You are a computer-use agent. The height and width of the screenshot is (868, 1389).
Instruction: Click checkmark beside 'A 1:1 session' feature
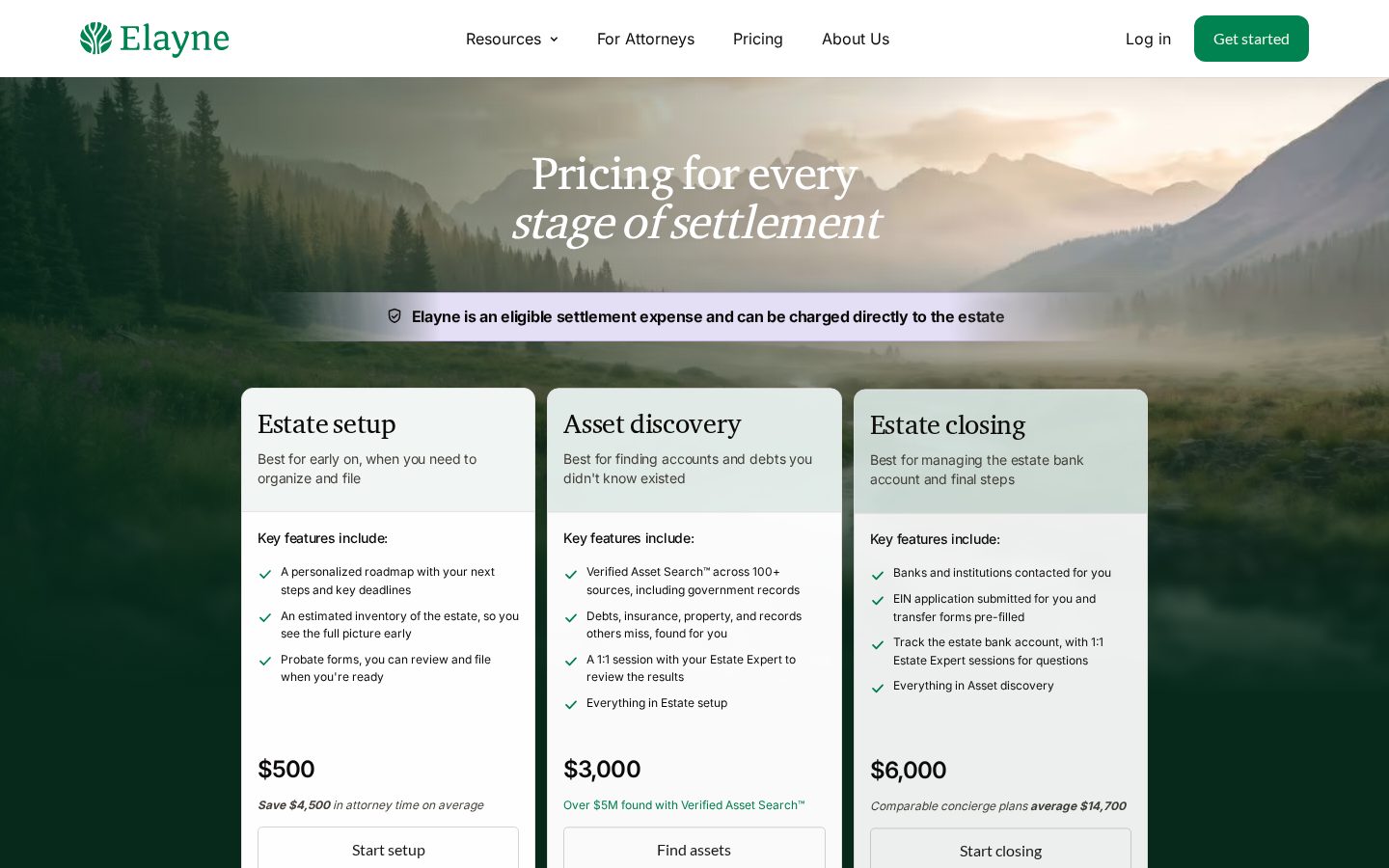[571, 661]
